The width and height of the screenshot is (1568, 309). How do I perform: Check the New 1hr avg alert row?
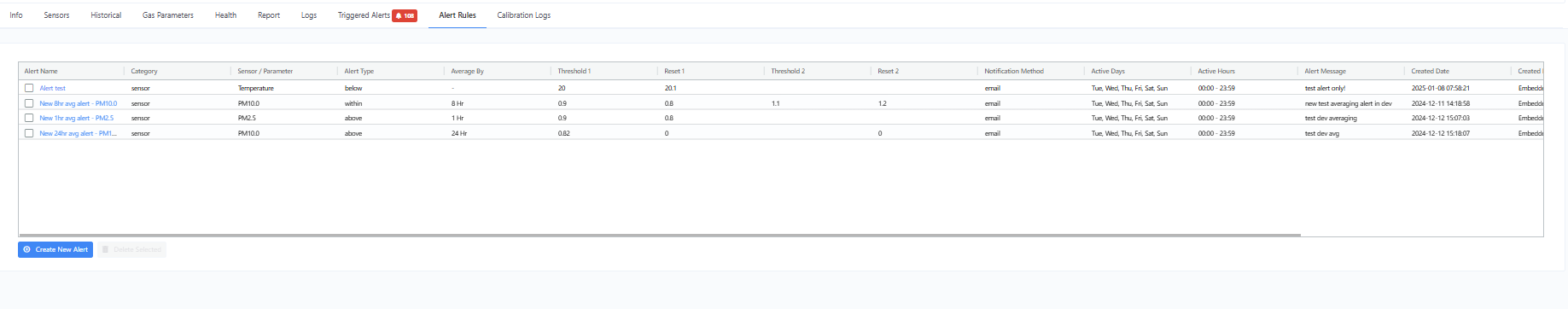(x=29, y=118)
